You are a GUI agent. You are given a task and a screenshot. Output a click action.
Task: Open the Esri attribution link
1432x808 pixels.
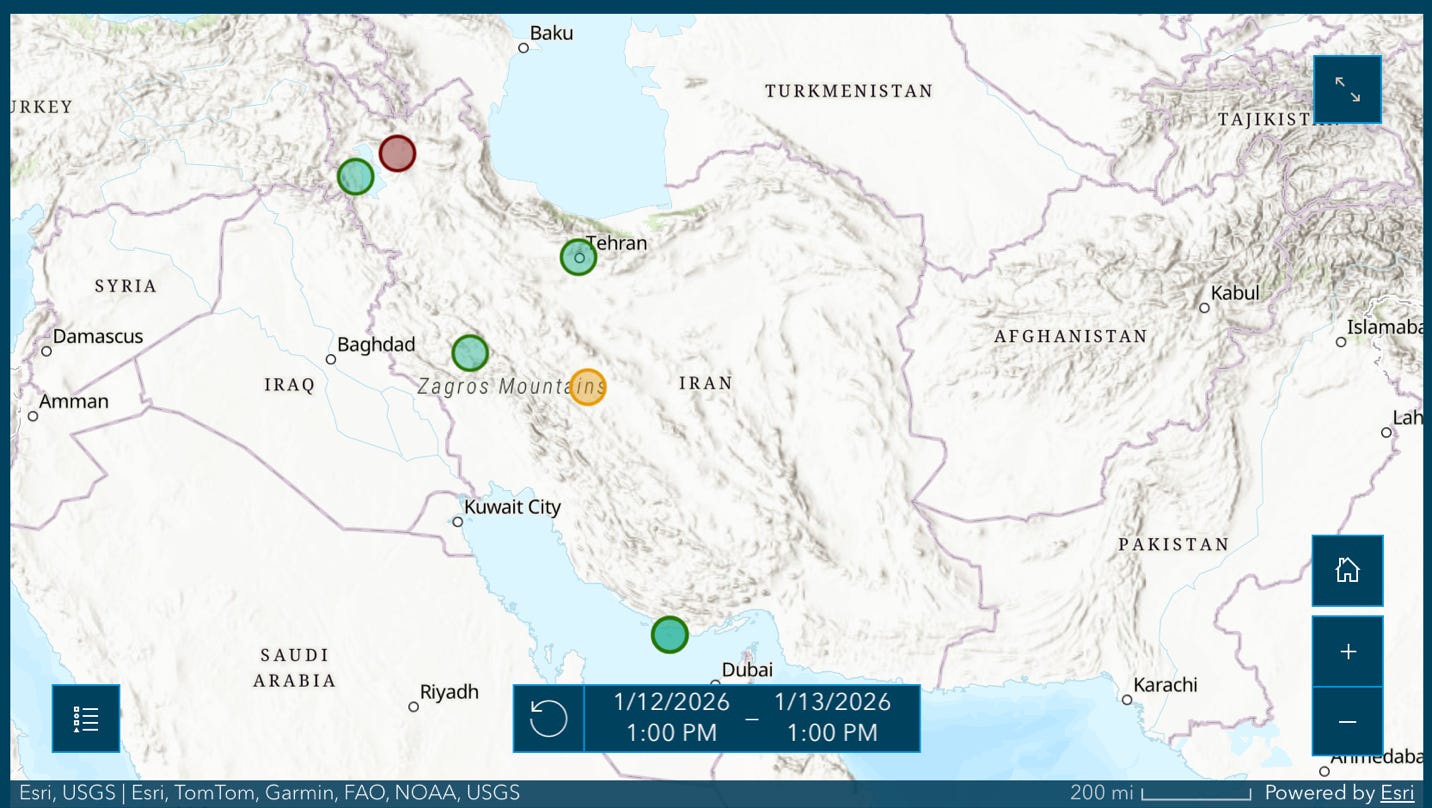pos(1397,793)
